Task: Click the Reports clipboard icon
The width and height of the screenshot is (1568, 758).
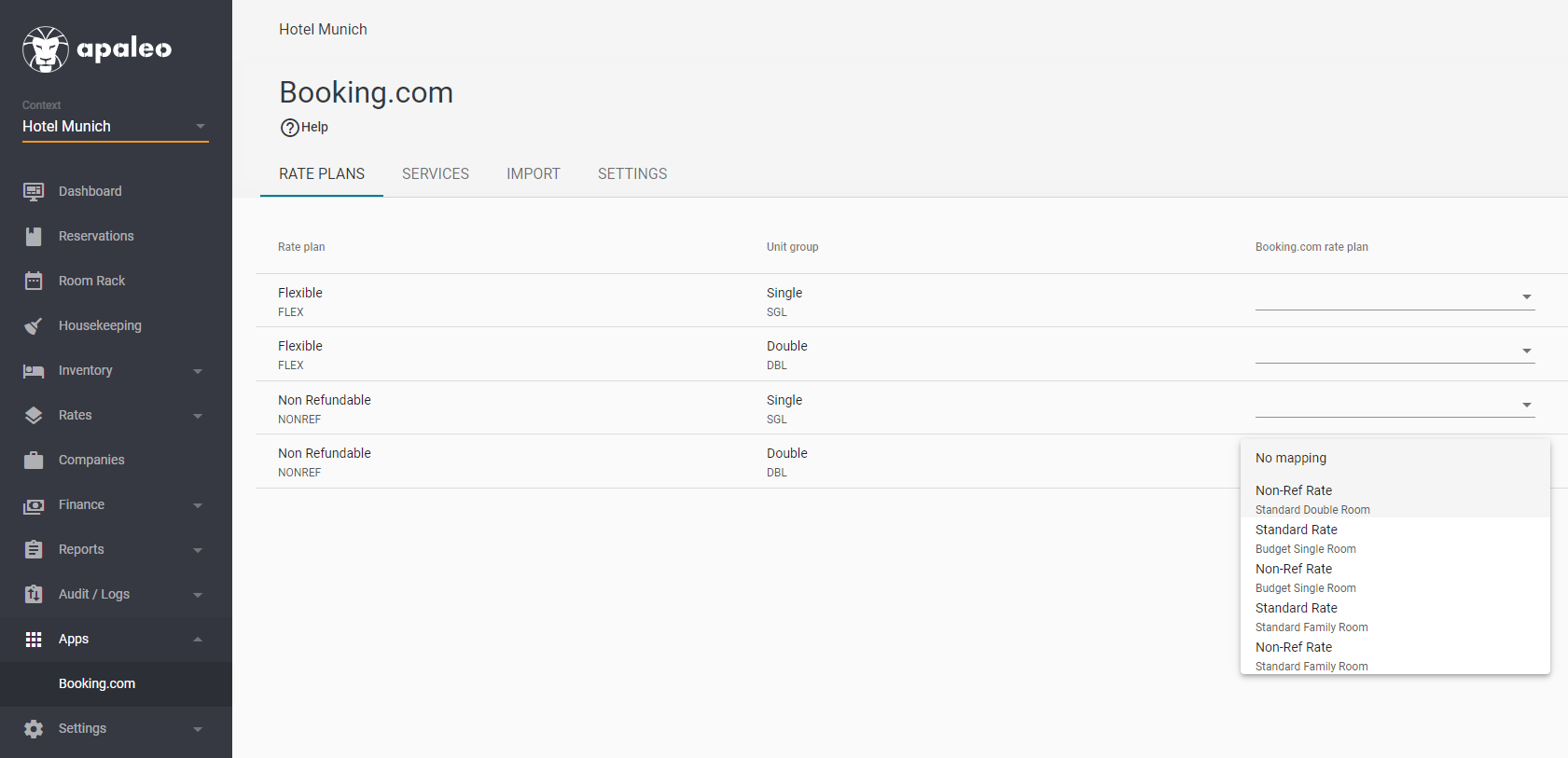Action: [x=34, y=549]
